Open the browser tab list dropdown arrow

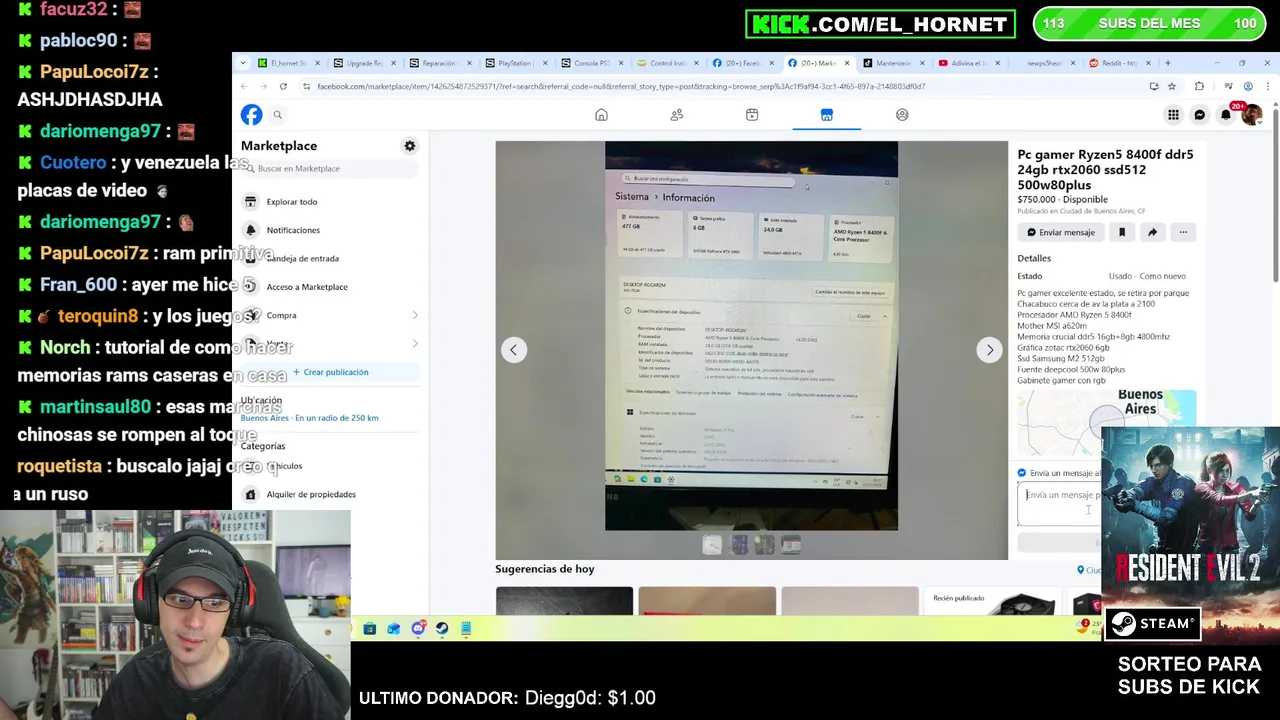242,63
